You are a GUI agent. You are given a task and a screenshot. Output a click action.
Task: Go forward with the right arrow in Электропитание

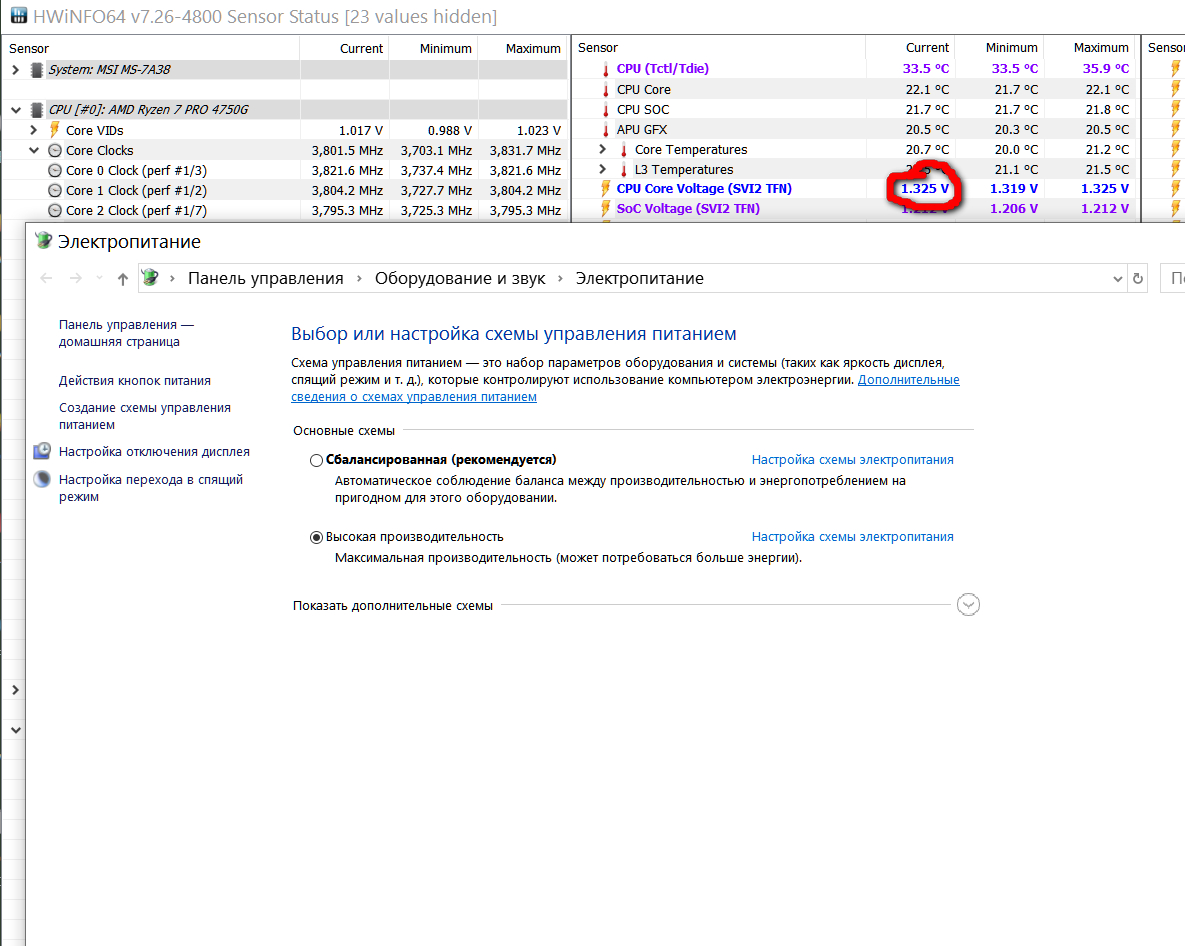(76, 278)
